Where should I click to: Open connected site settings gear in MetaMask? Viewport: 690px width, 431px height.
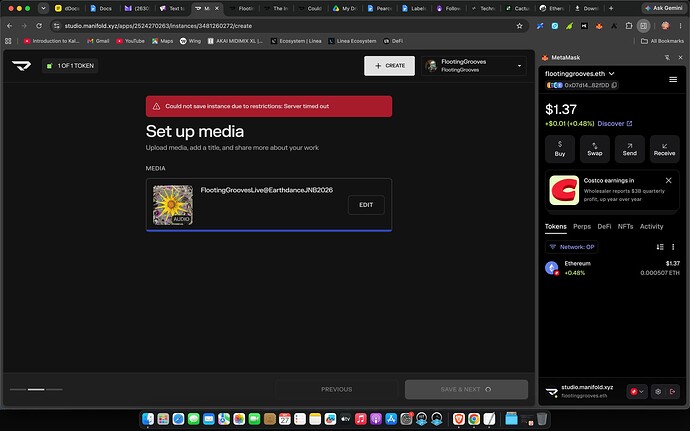(658, 391)
